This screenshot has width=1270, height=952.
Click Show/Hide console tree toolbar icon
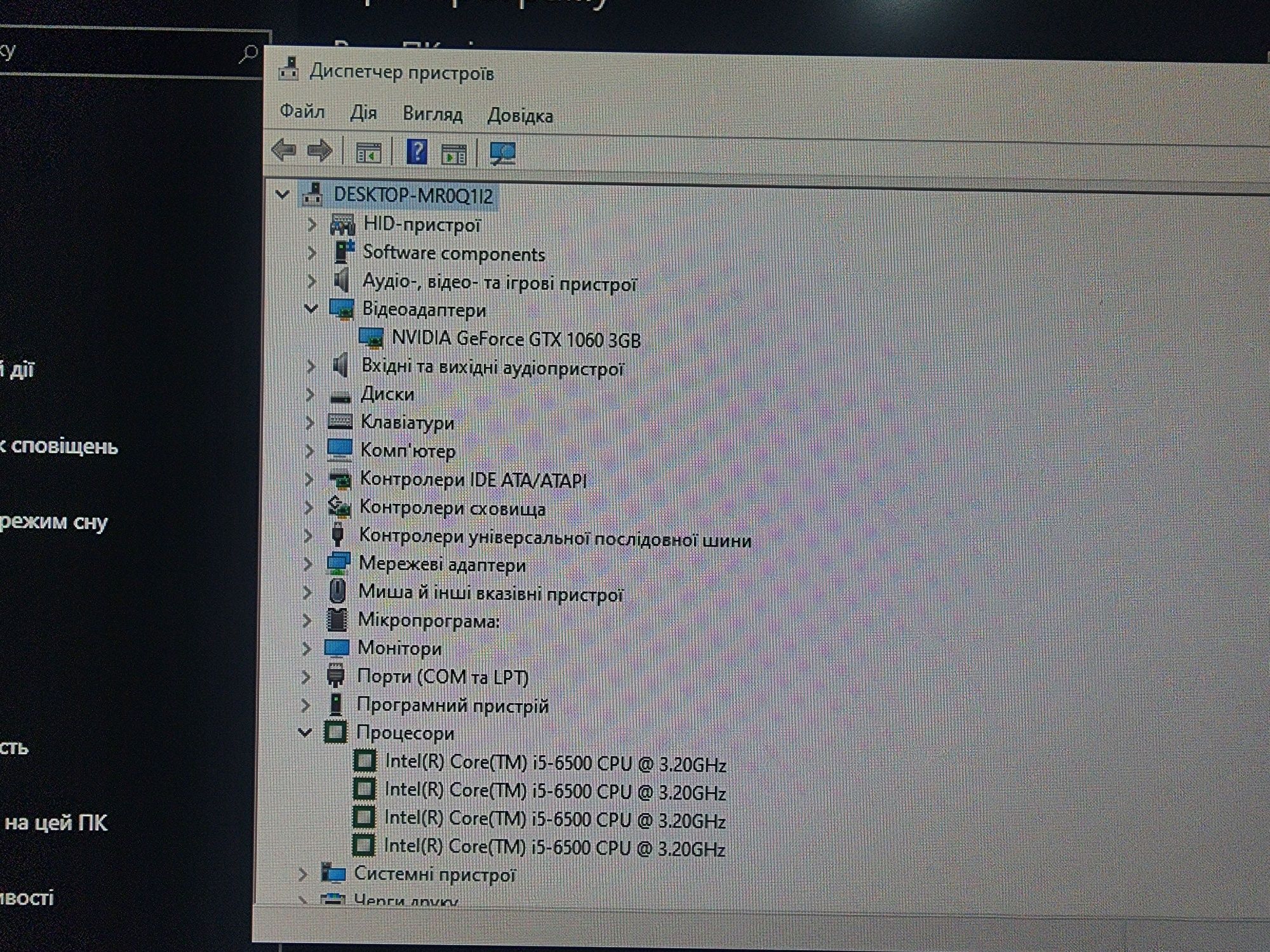pyautogui.click(x=368, y=153)
